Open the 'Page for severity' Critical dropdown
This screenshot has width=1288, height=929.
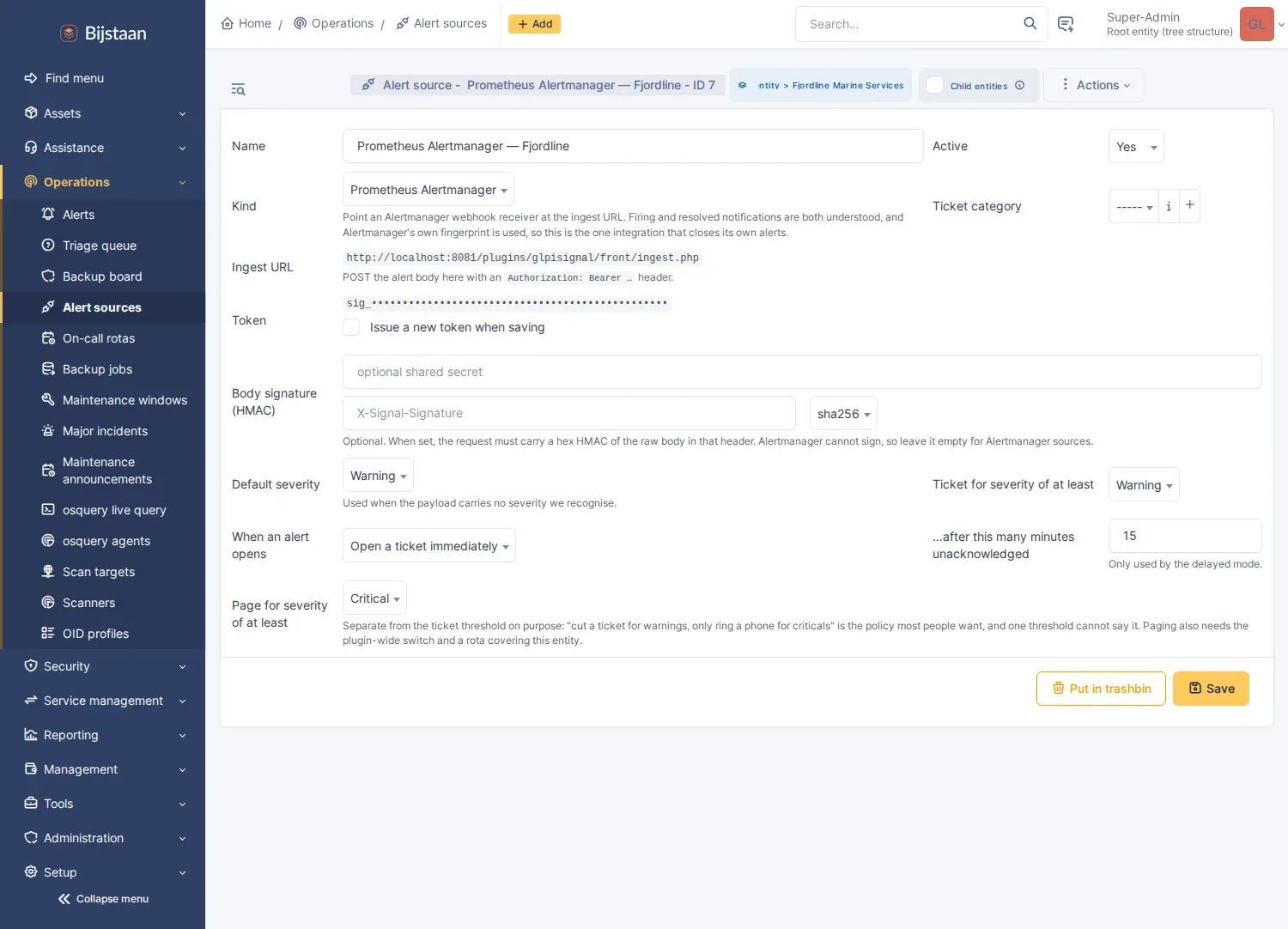[x=374, y=598]
